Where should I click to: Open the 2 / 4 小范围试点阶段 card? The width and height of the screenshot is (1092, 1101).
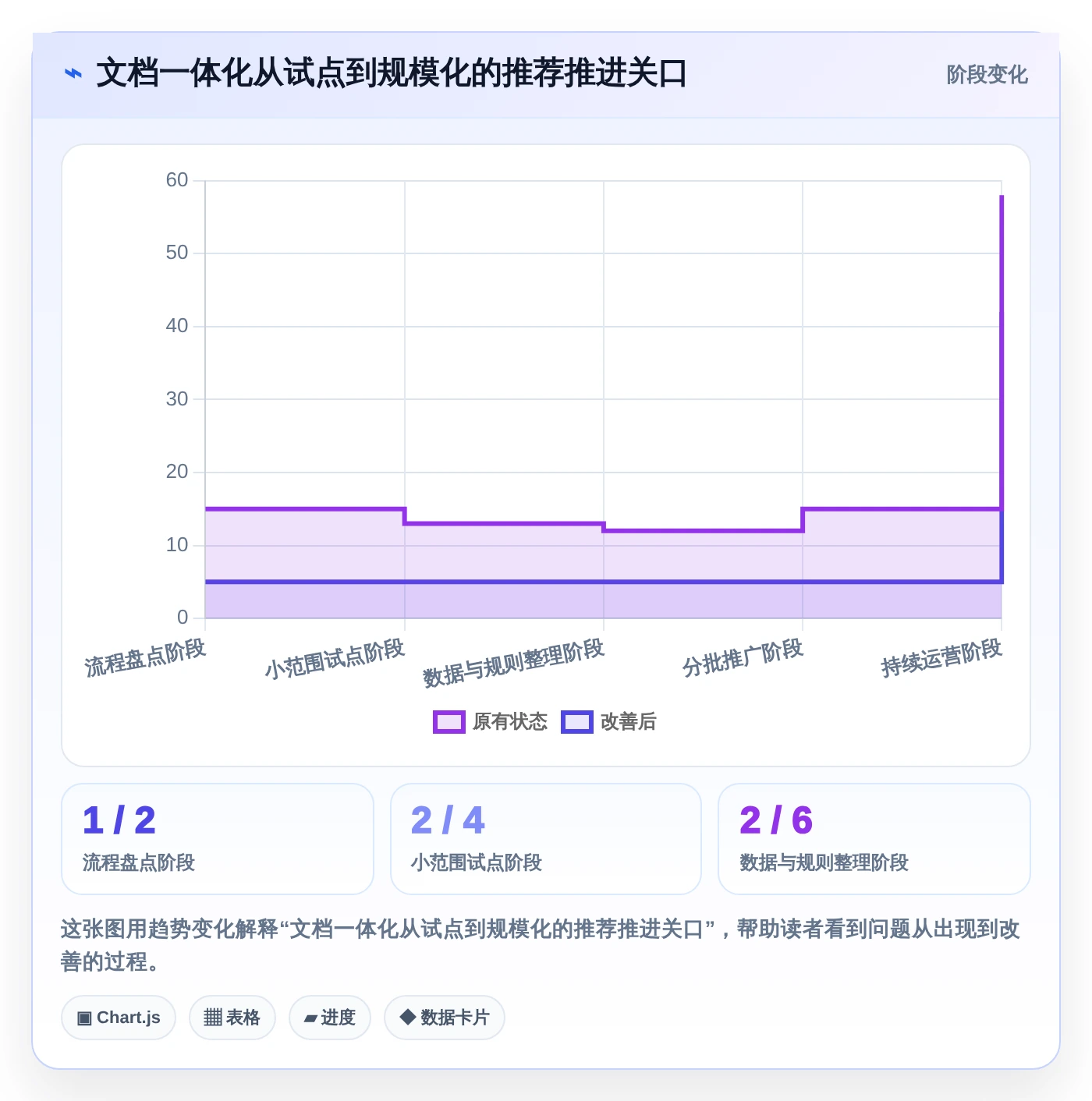coord(546,839)
